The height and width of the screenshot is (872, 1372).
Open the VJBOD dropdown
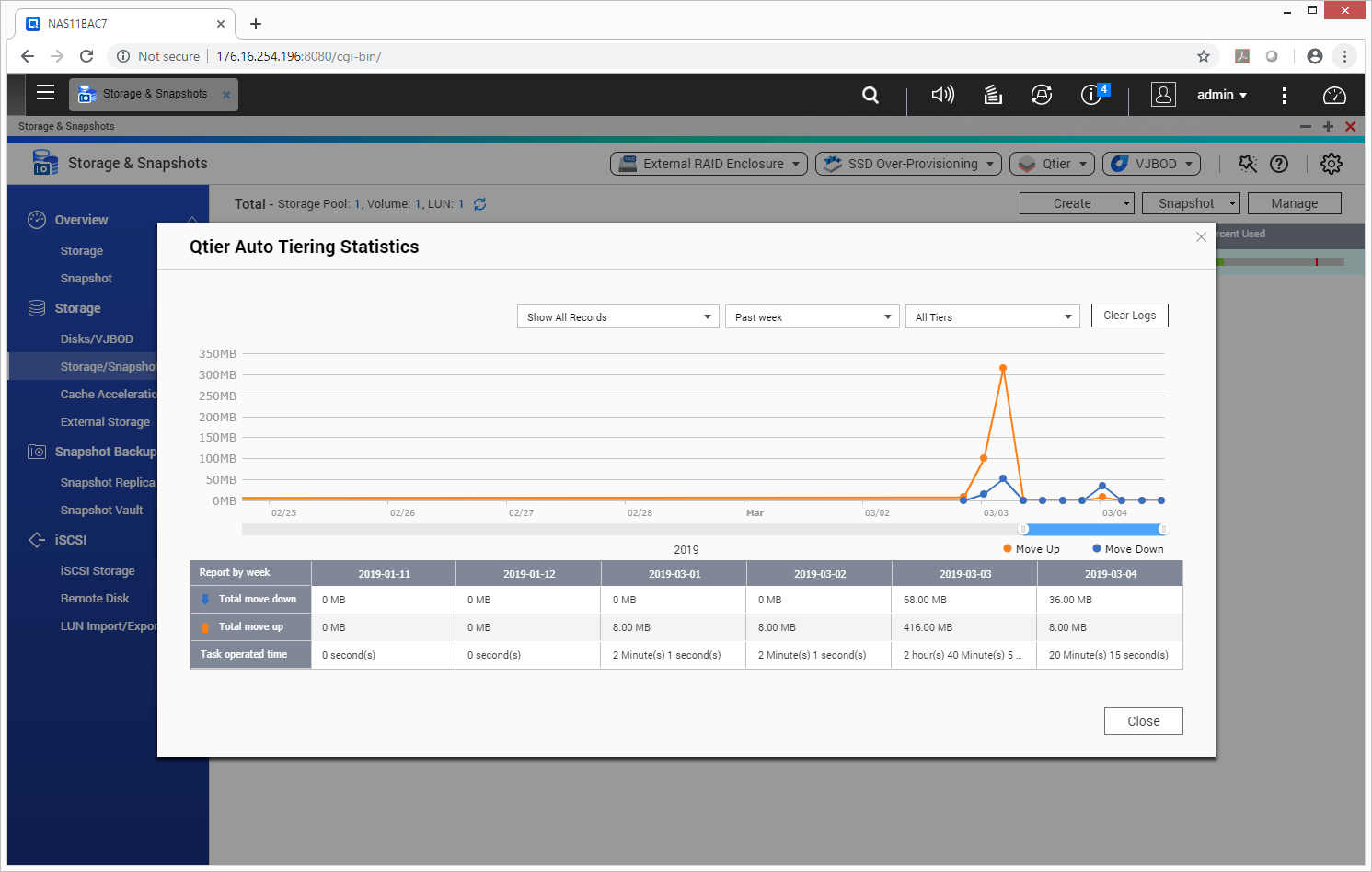(x=1151, y=164)
